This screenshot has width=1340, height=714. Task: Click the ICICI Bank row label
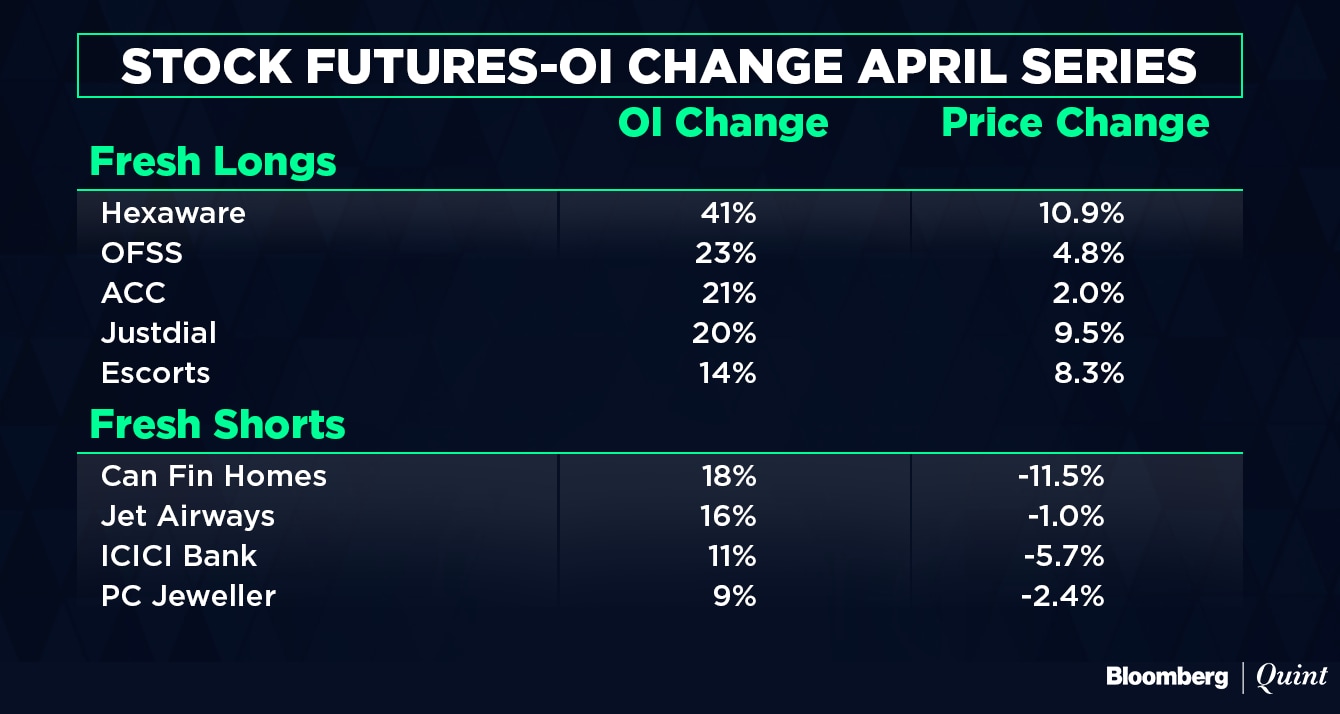179,556
